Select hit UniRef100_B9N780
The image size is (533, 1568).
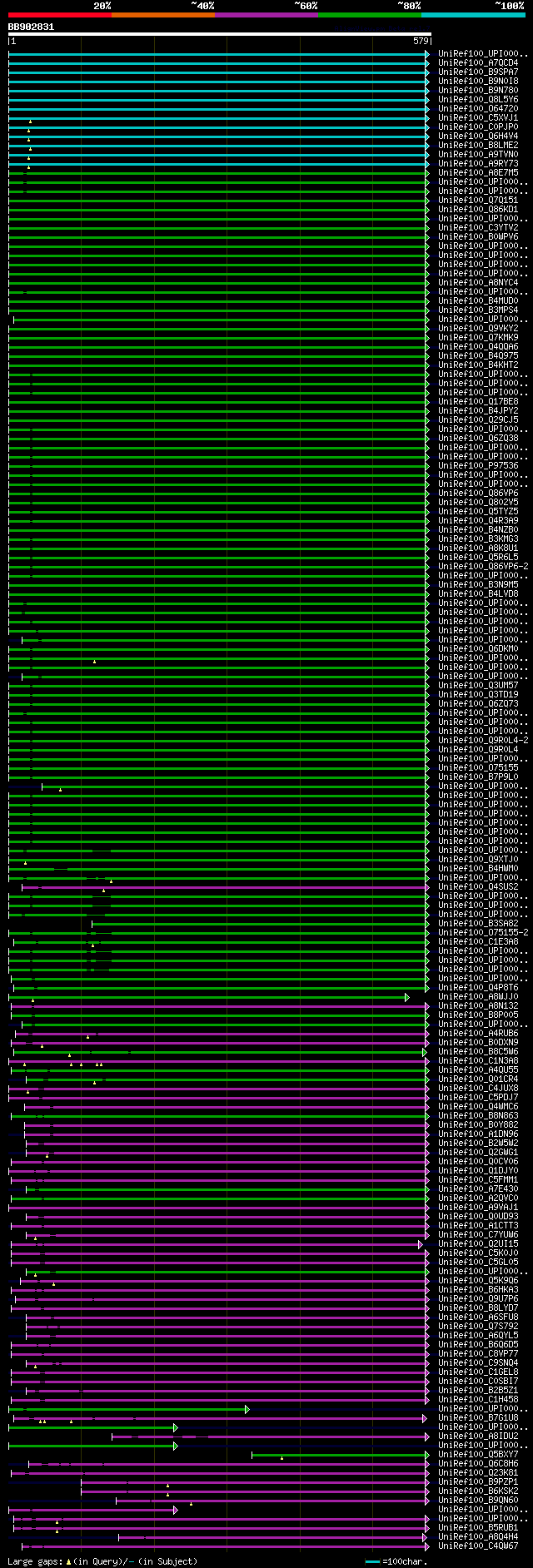click(478, 91)
